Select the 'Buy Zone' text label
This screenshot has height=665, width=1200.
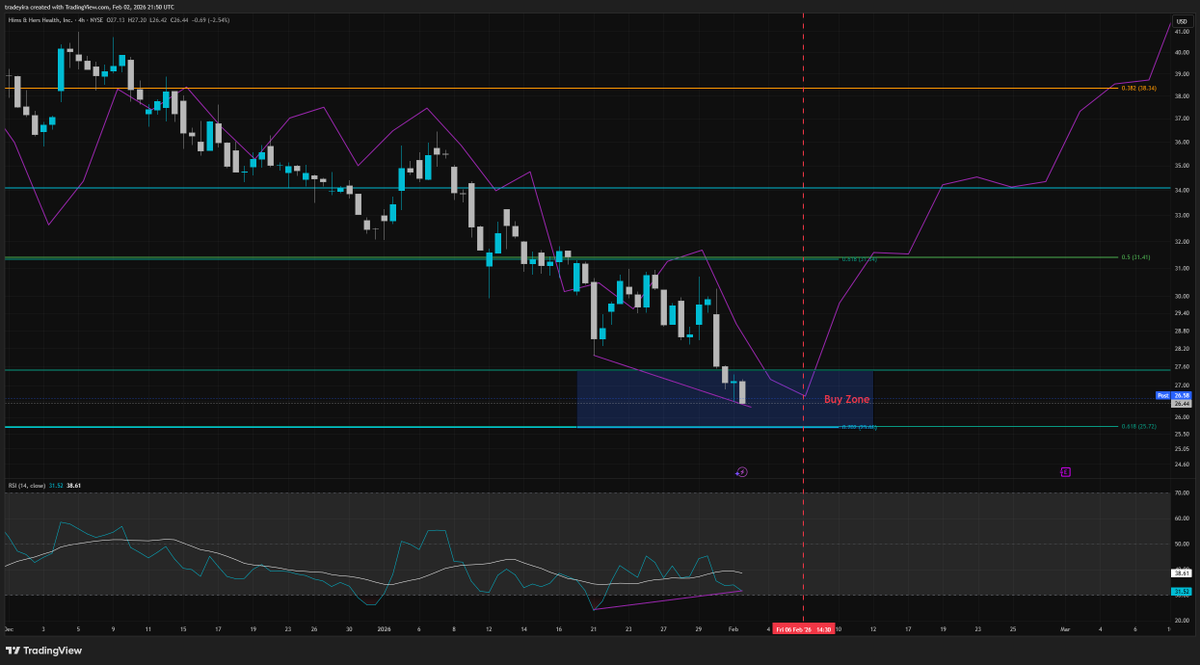click(x=846, y=399)
